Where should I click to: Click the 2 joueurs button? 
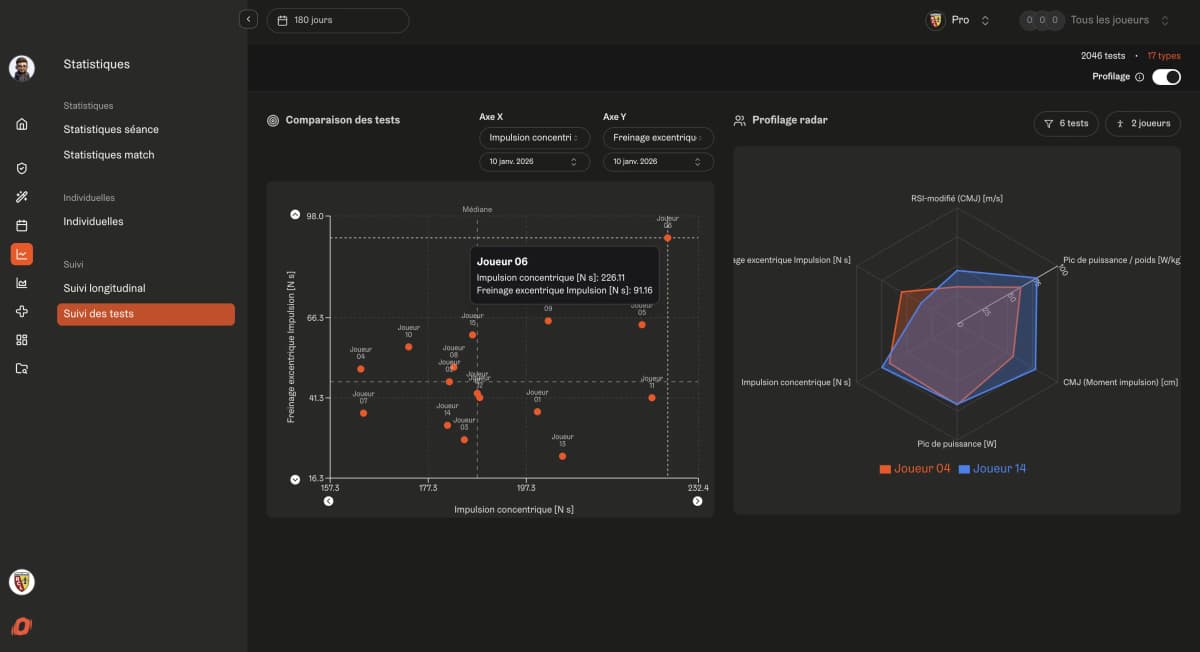click(1142, 124)
